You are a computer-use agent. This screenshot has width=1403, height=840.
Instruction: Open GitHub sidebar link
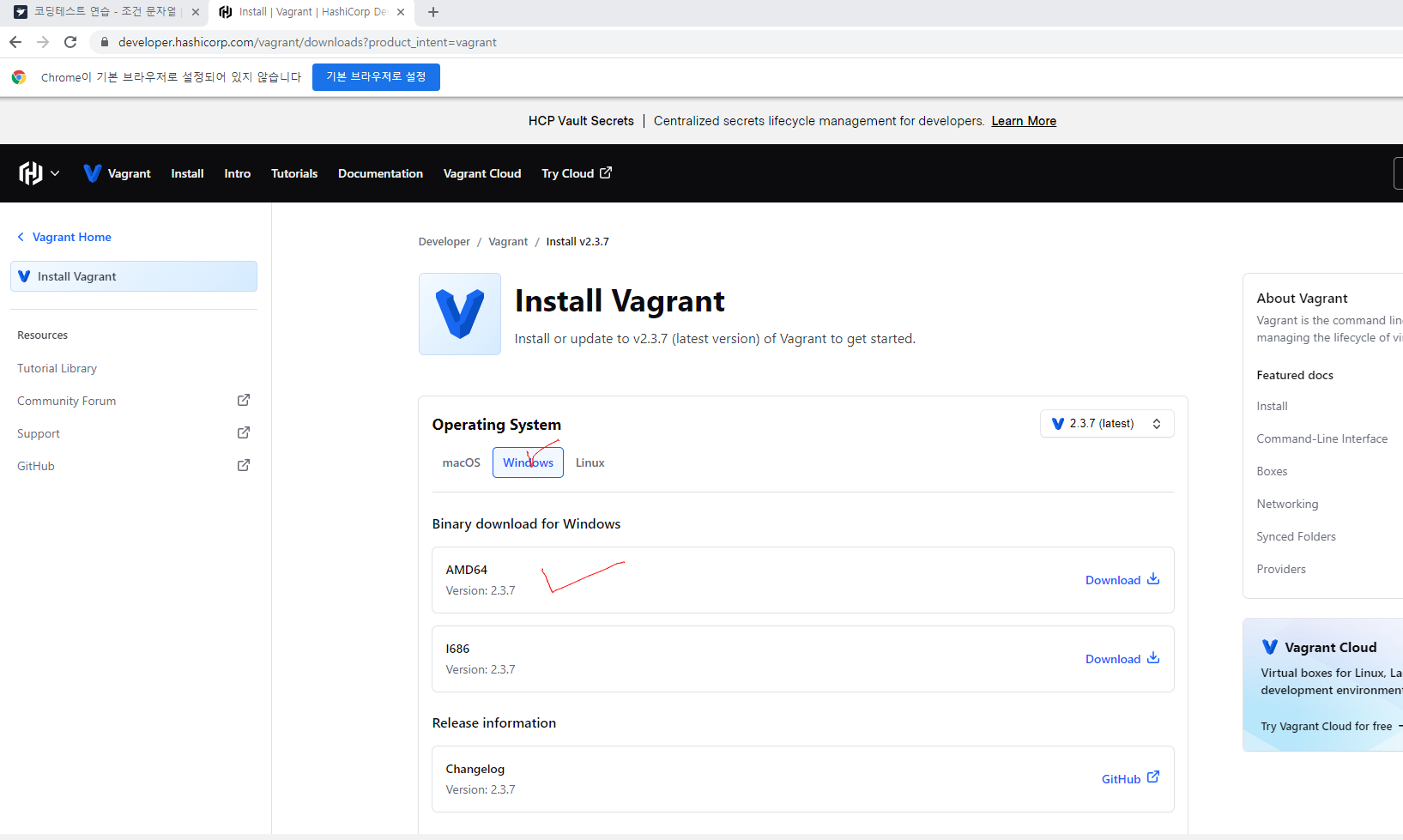[36, 466]
